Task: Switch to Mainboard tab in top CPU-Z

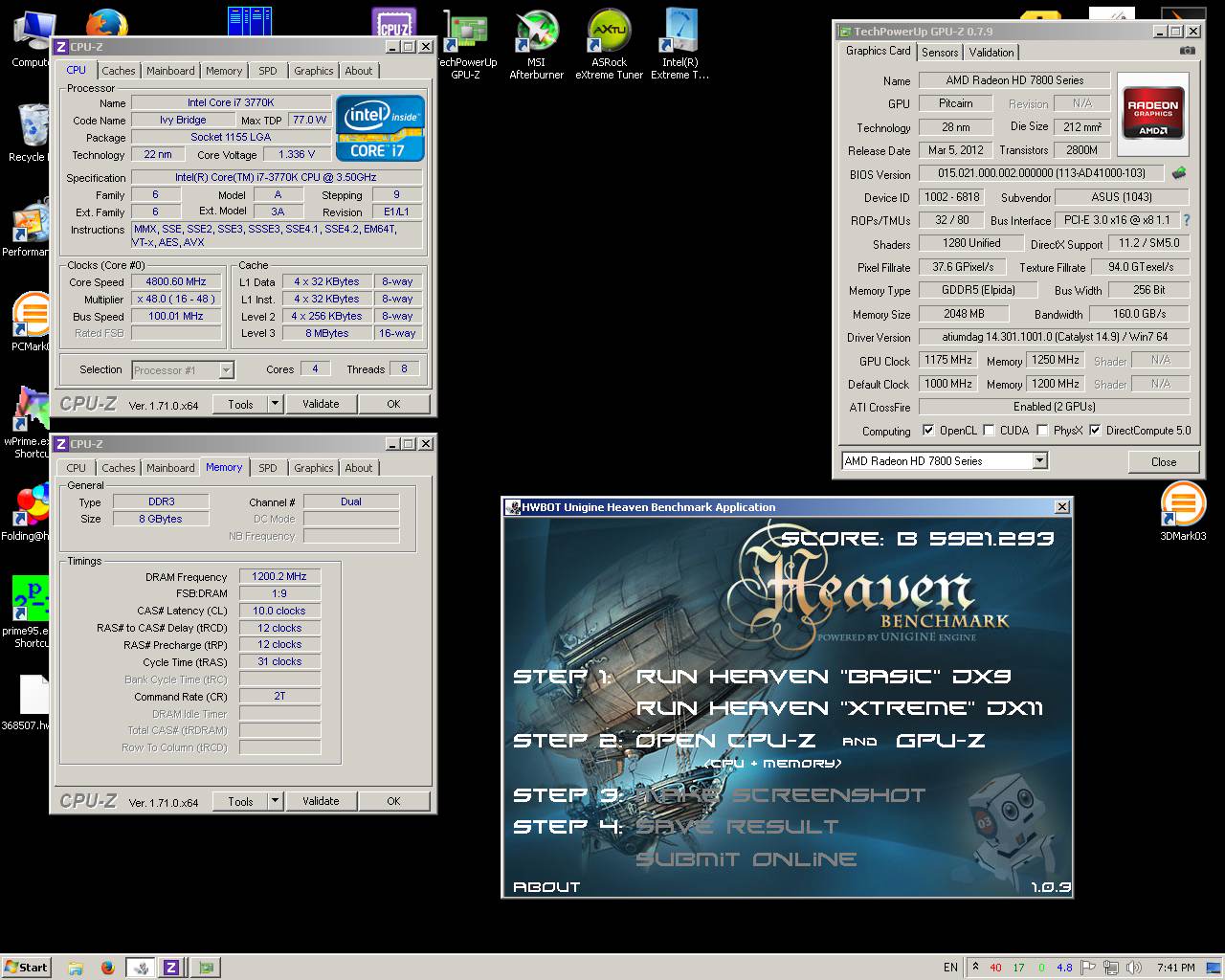Action: pos(170,71)
